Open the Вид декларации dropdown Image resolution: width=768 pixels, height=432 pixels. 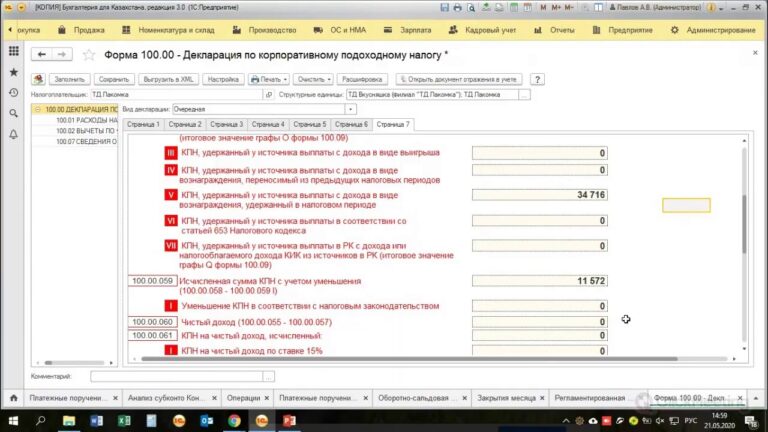[x=351, y=109]
